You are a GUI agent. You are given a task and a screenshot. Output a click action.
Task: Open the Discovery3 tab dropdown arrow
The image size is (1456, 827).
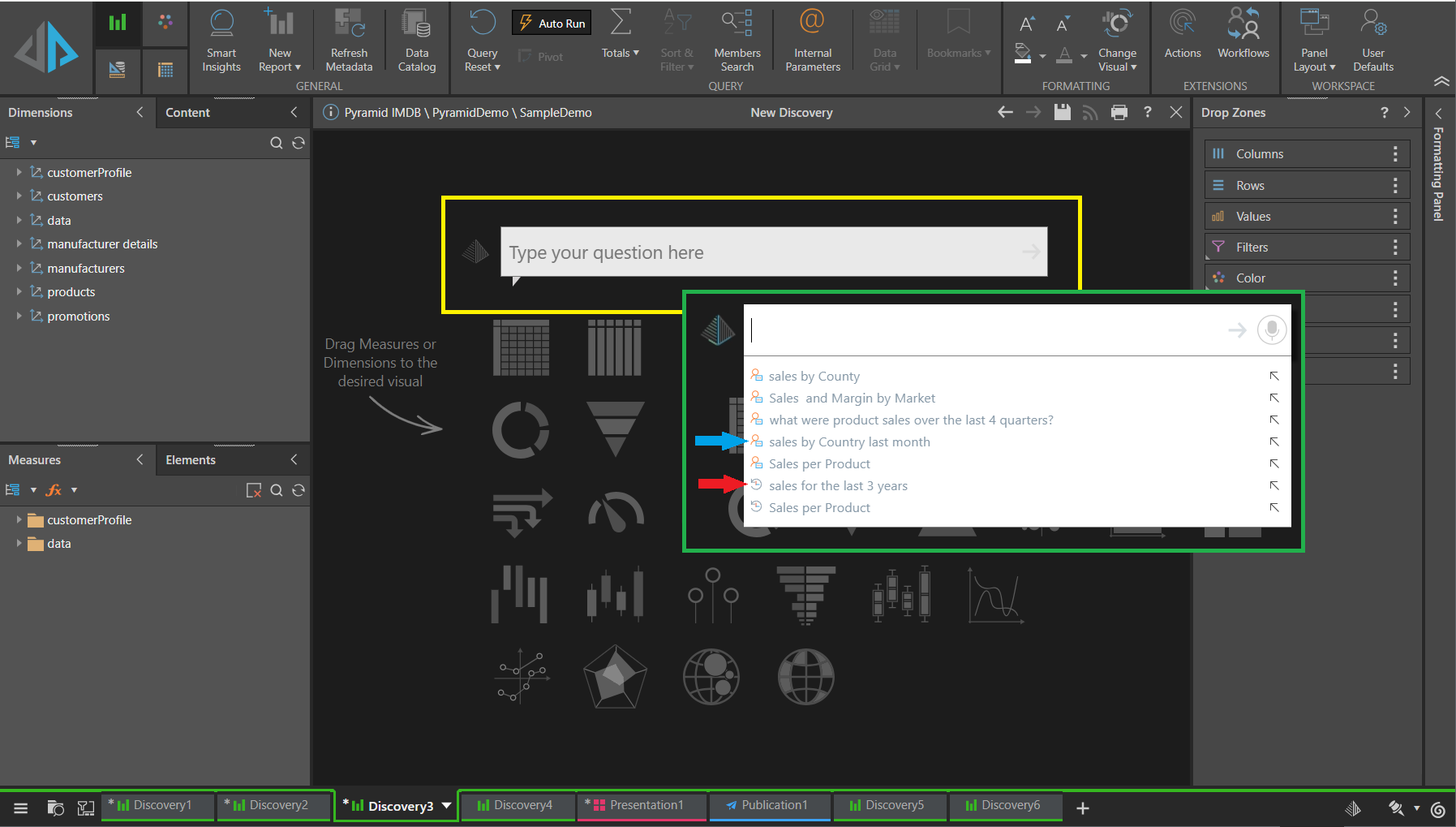pyautogui.click(x=446, y=805)
